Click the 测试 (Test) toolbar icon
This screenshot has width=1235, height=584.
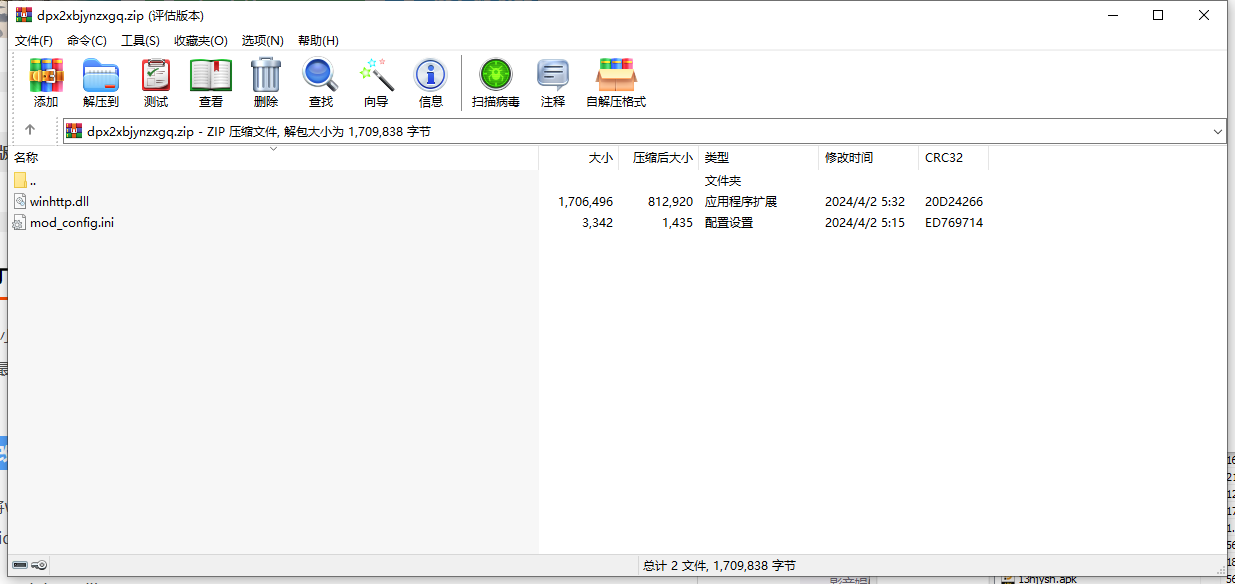pyautogui.click(x=156, y=76)
